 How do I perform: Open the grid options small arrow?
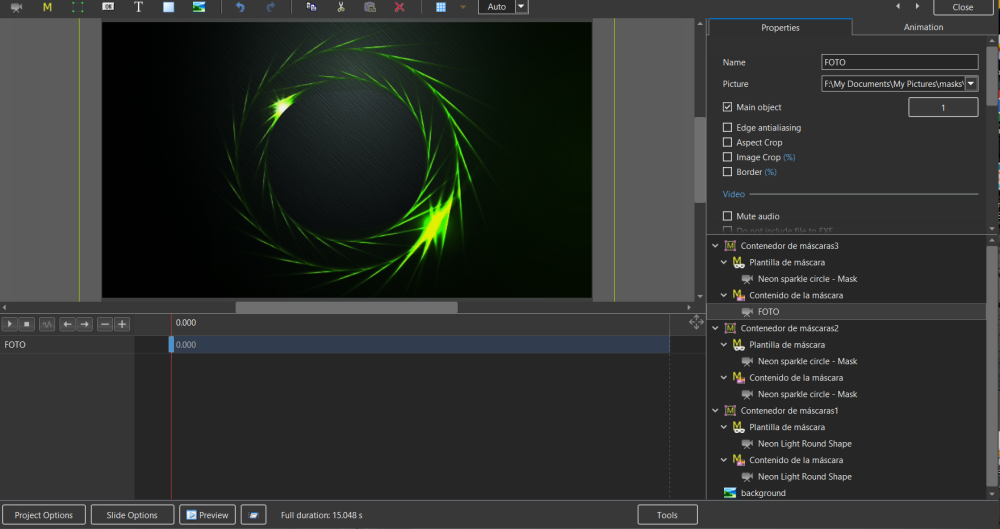pyautogui.click(x=463, y=7)
